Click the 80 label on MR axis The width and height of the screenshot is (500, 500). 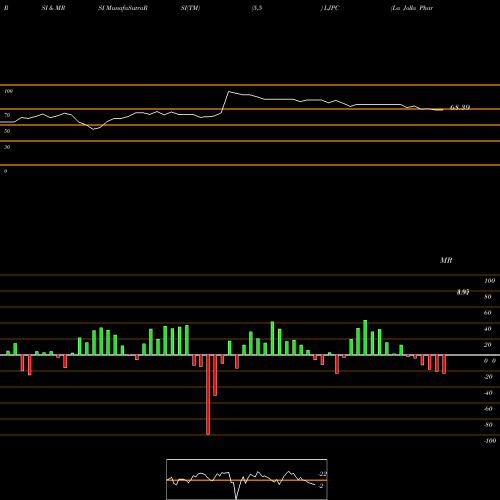[x=488, y=297]
